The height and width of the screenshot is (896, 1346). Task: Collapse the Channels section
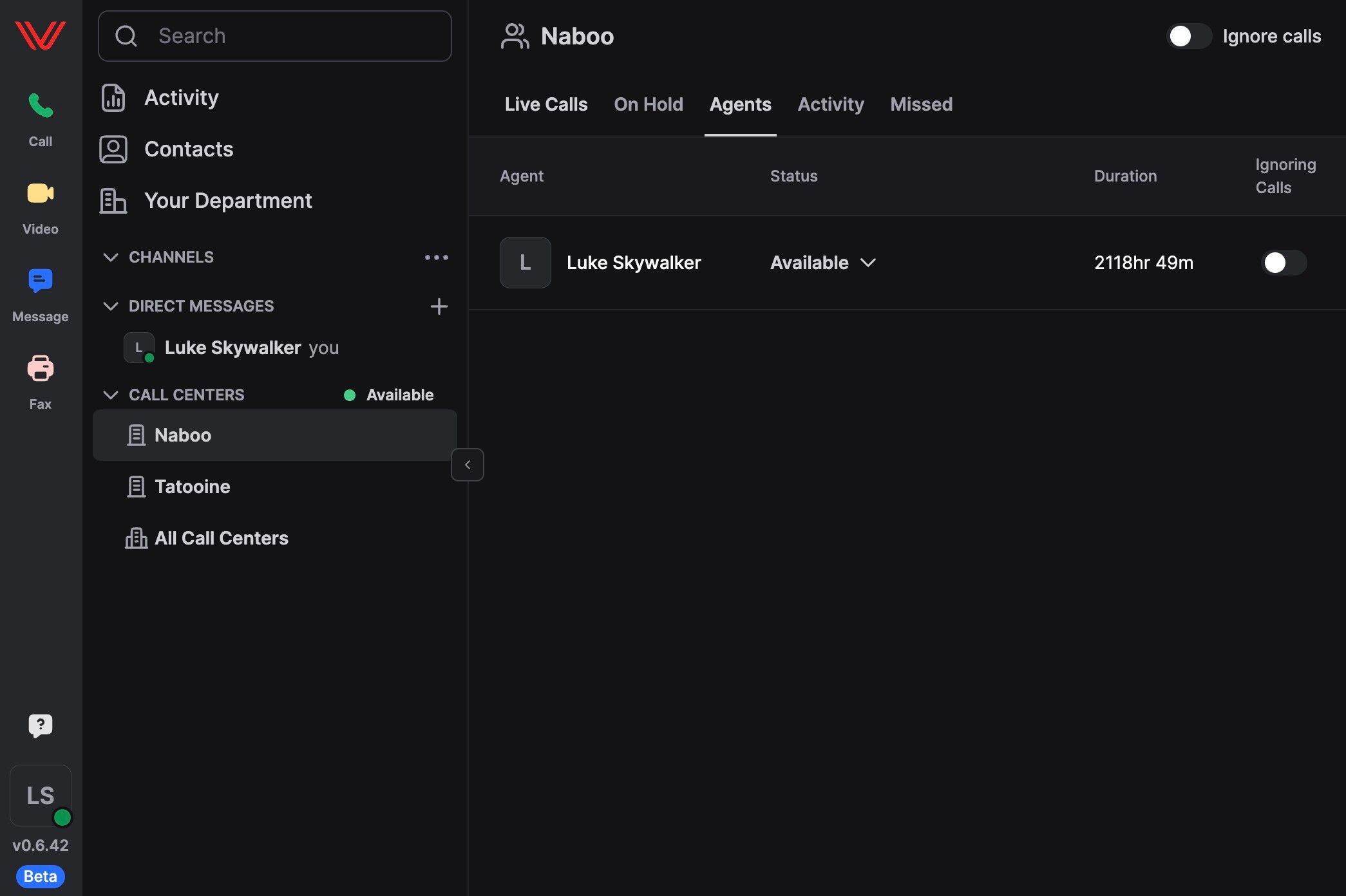[x=111, y=257]
